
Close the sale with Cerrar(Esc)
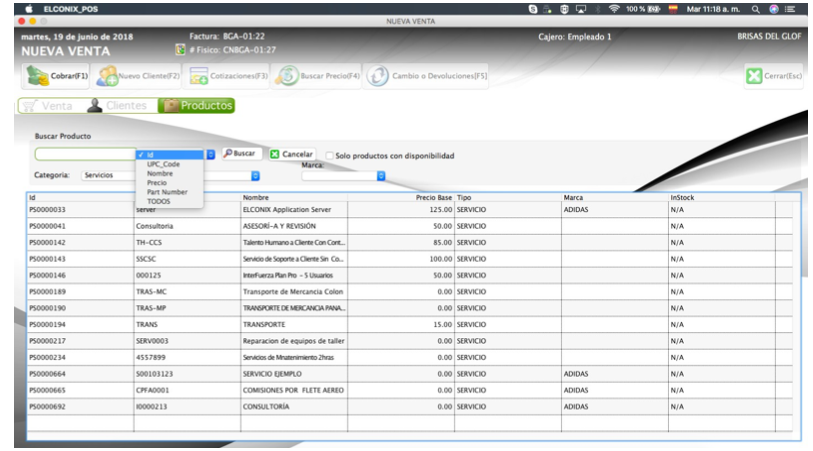[774, 76]
